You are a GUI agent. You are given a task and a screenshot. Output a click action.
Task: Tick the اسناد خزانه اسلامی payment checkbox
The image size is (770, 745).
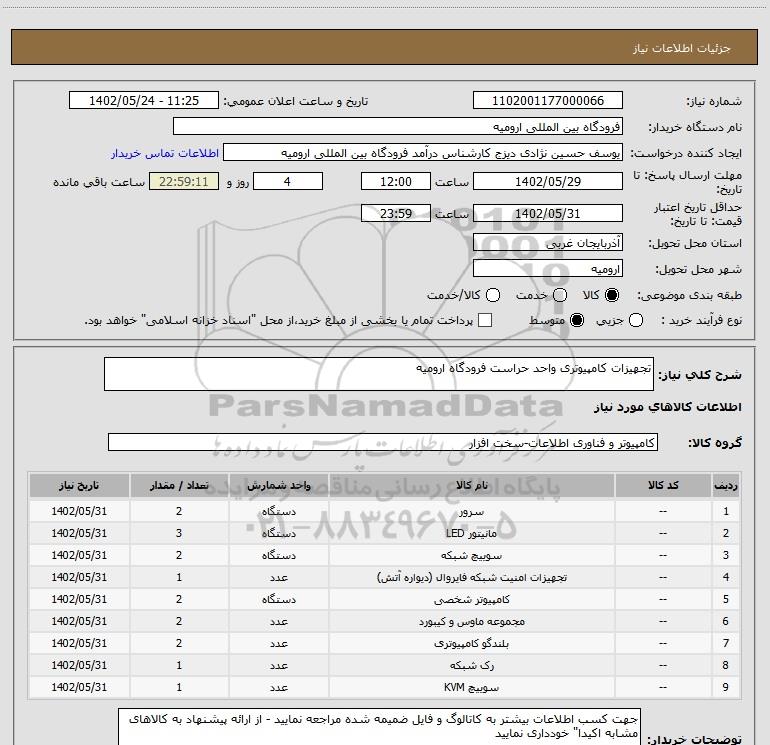click(485, 320)
